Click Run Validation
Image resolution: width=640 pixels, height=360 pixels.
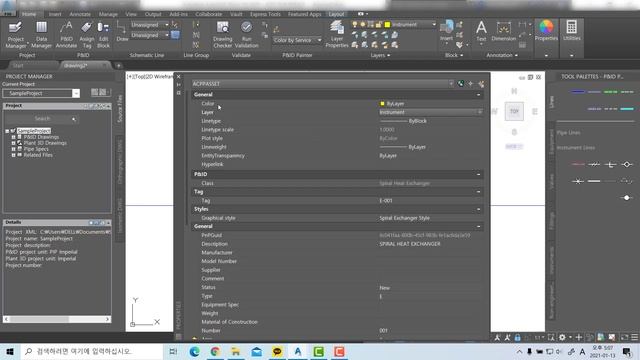[x=247, y=35]
